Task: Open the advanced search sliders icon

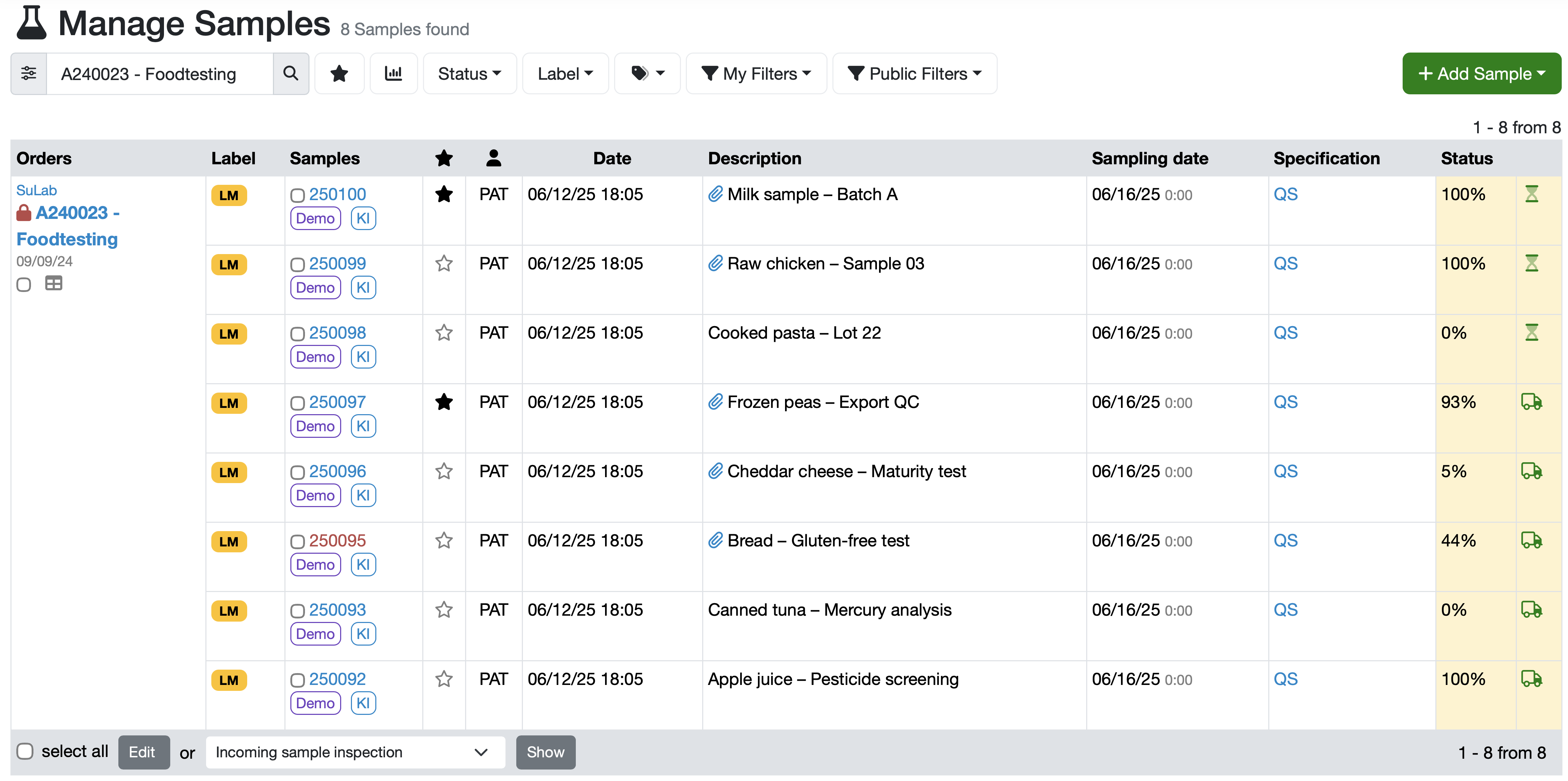Action: click(29, 74)
